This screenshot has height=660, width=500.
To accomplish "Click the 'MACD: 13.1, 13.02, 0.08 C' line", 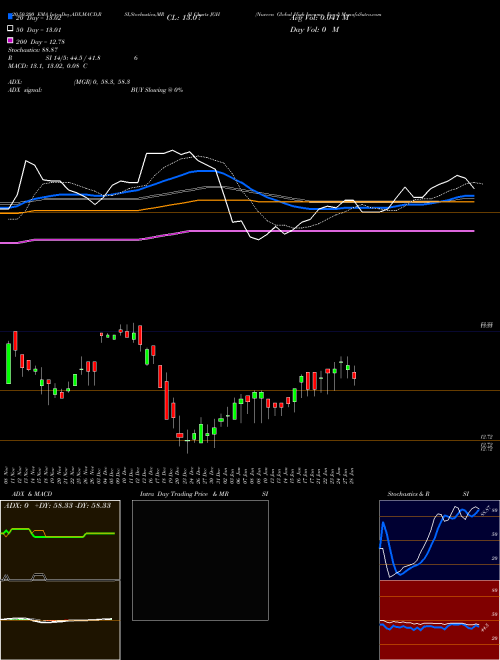I will coord(48,66).
